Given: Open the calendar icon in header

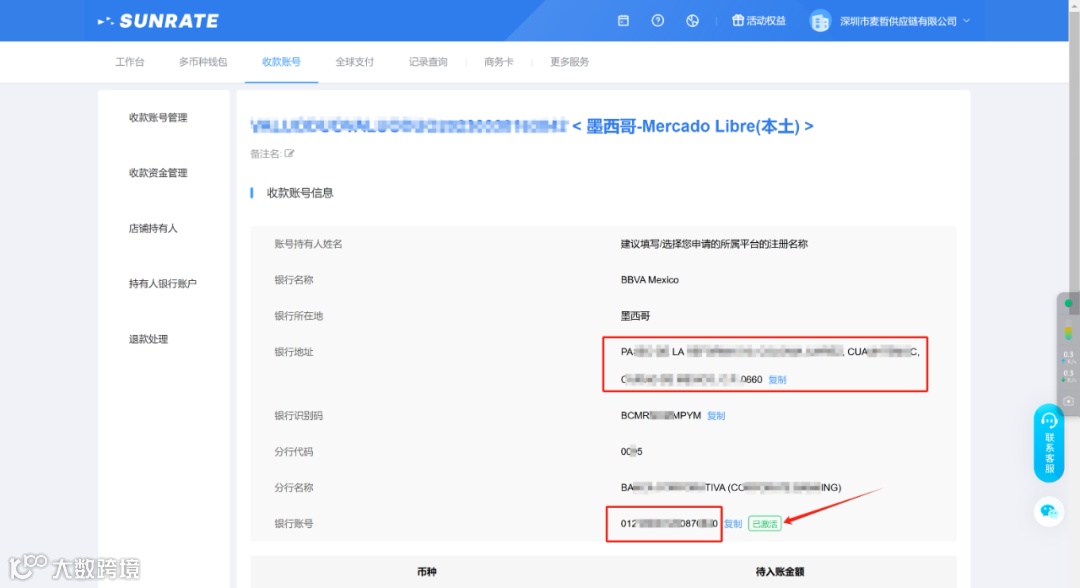Looking at the screenshot, I should (623, 21).
